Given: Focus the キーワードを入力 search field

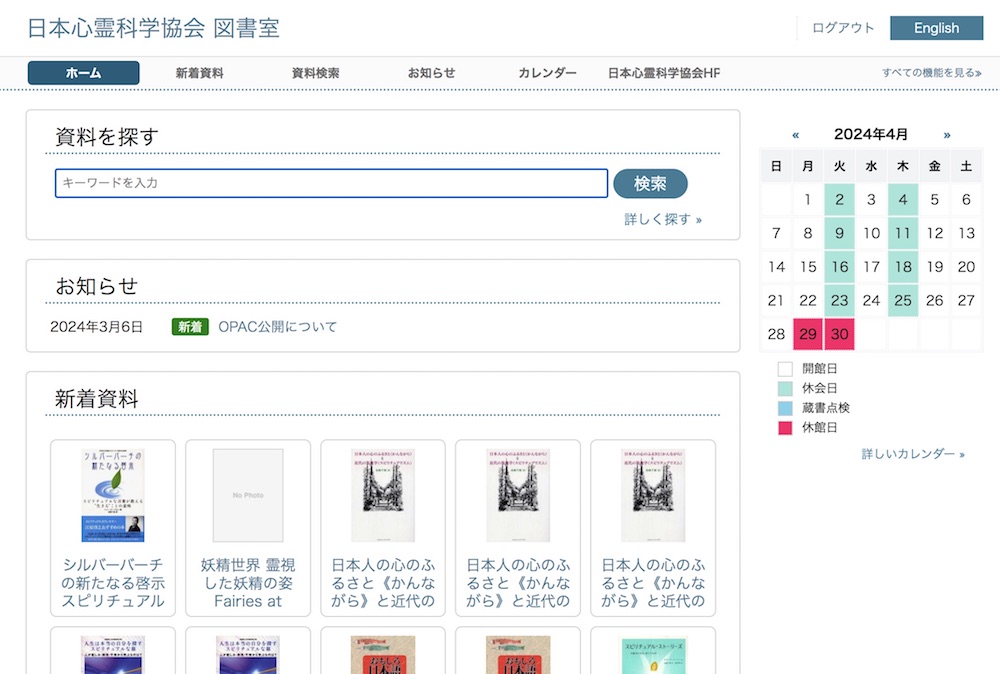Looking at the screenshot, I should click(331, 183).
